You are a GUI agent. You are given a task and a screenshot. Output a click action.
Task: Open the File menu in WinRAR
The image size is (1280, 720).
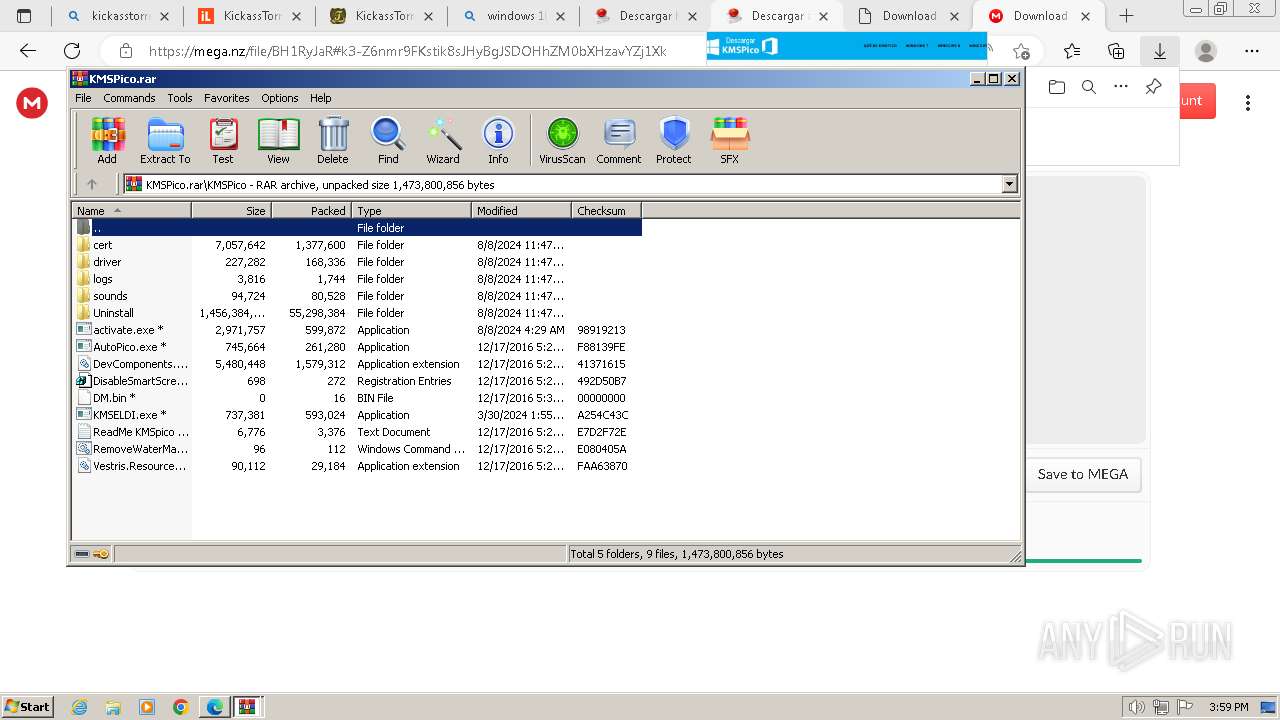pyautogui.click(x=83, y=98)
